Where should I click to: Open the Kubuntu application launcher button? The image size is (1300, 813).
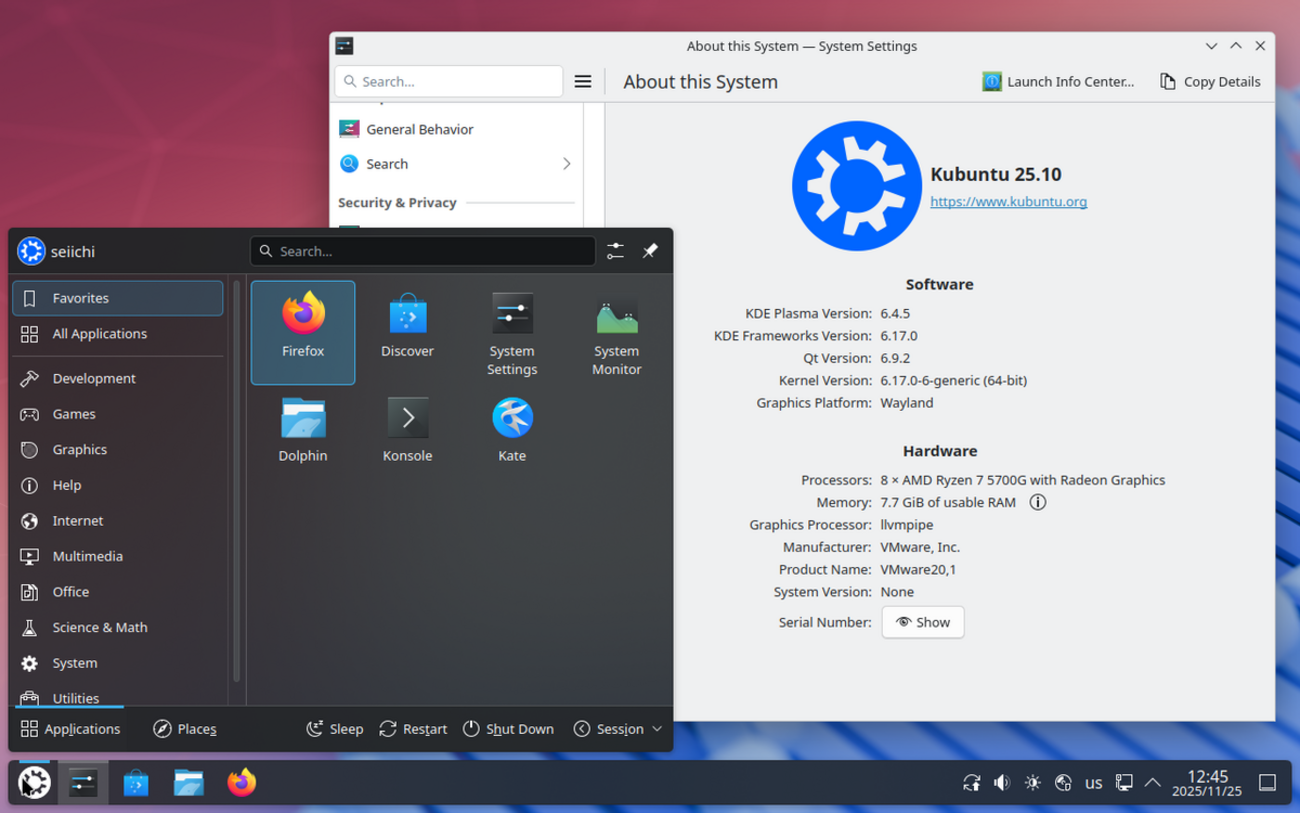coord(34,782)
